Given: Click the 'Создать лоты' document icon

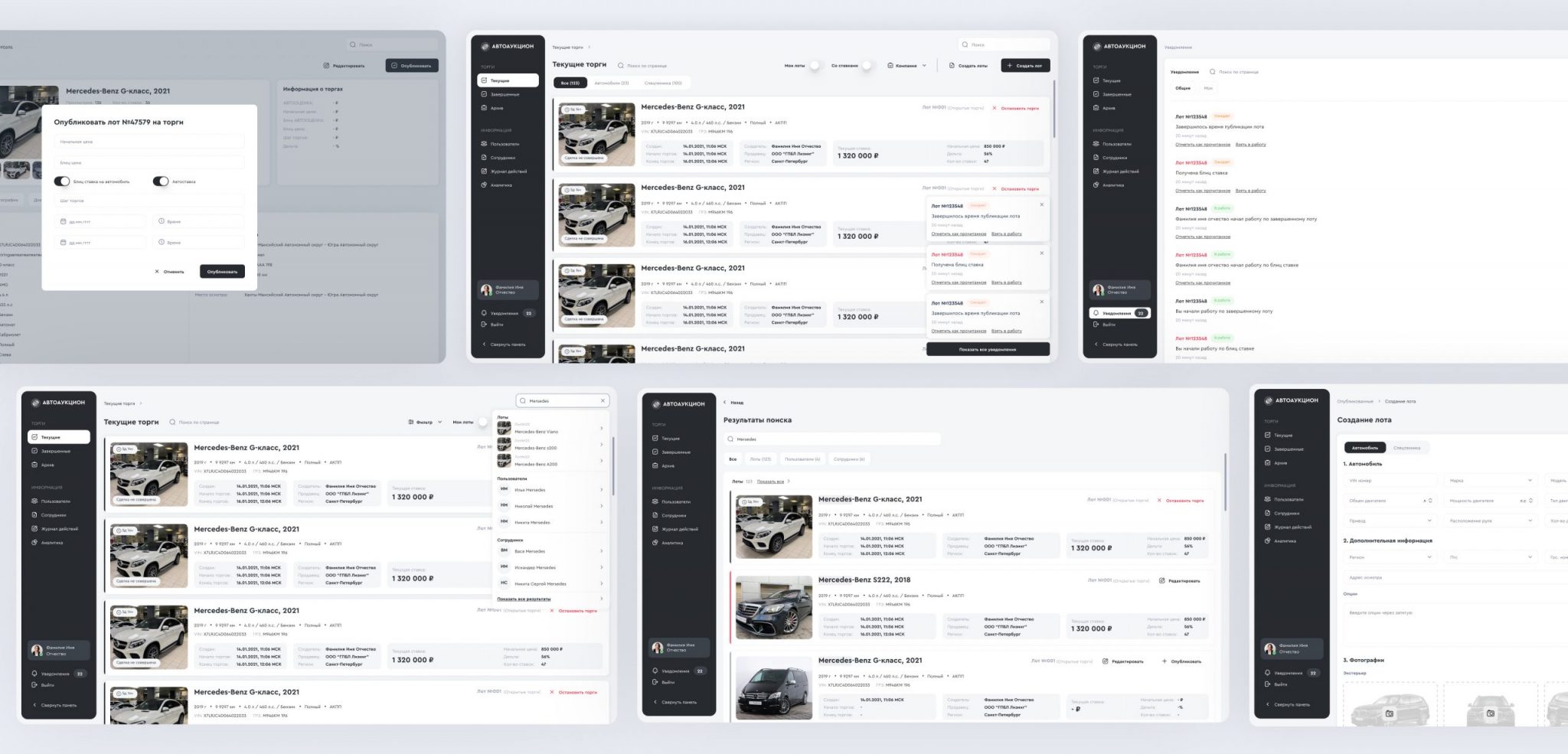Looking at the screenshot, I should coord(952,66).
